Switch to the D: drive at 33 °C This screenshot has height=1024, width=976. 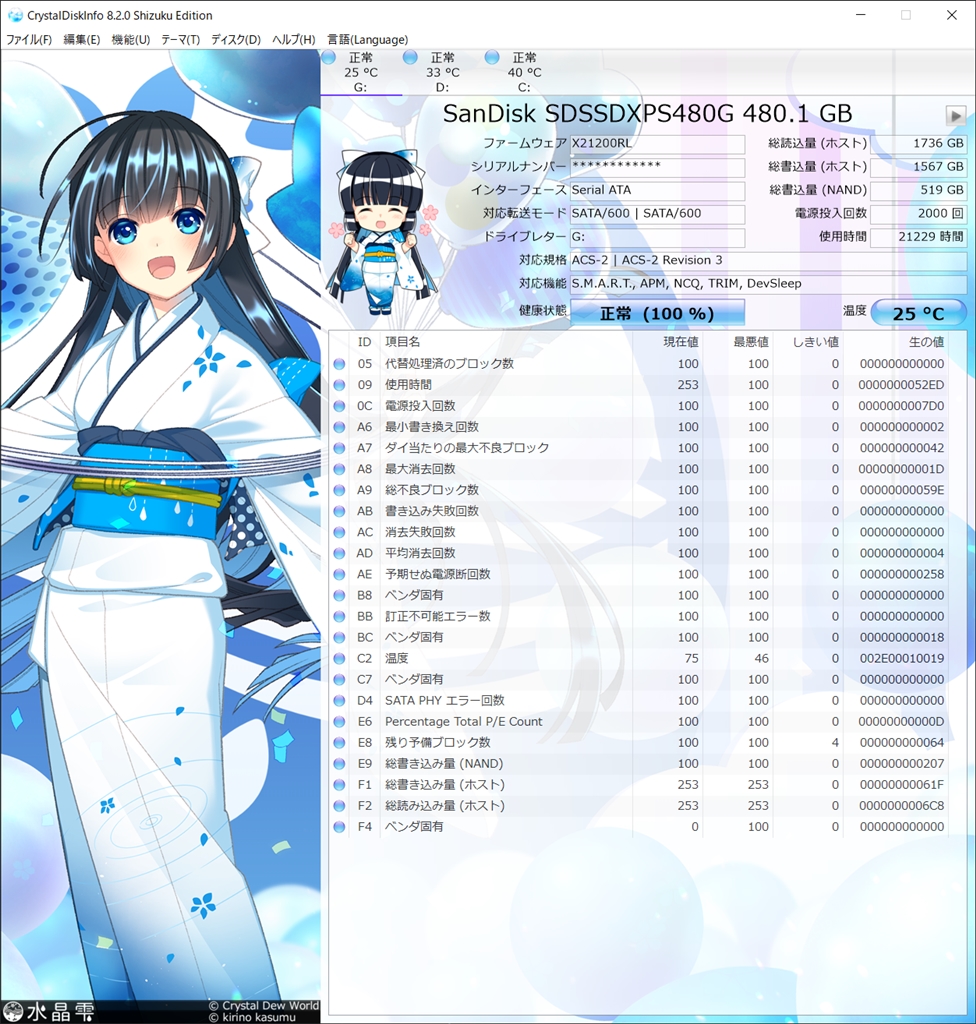pos(442,72)
